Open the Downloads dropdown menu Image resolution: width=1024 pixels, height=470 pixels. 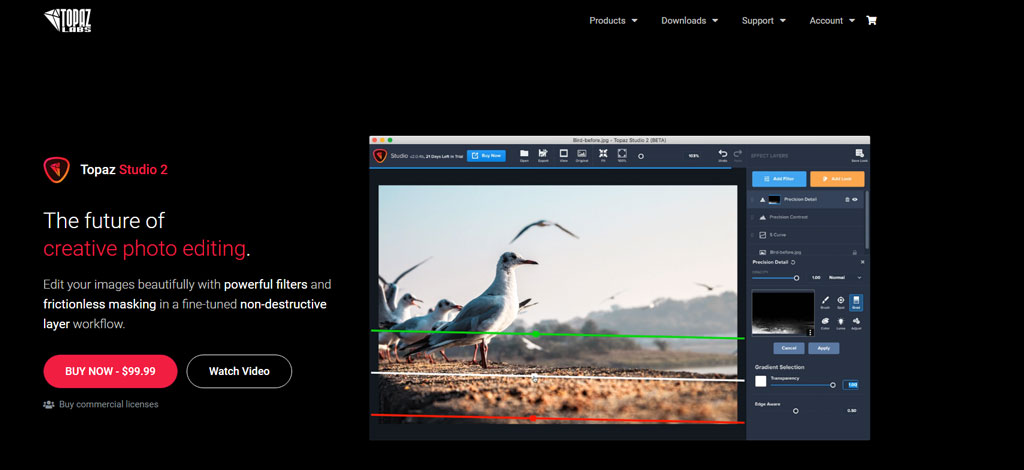690,20
